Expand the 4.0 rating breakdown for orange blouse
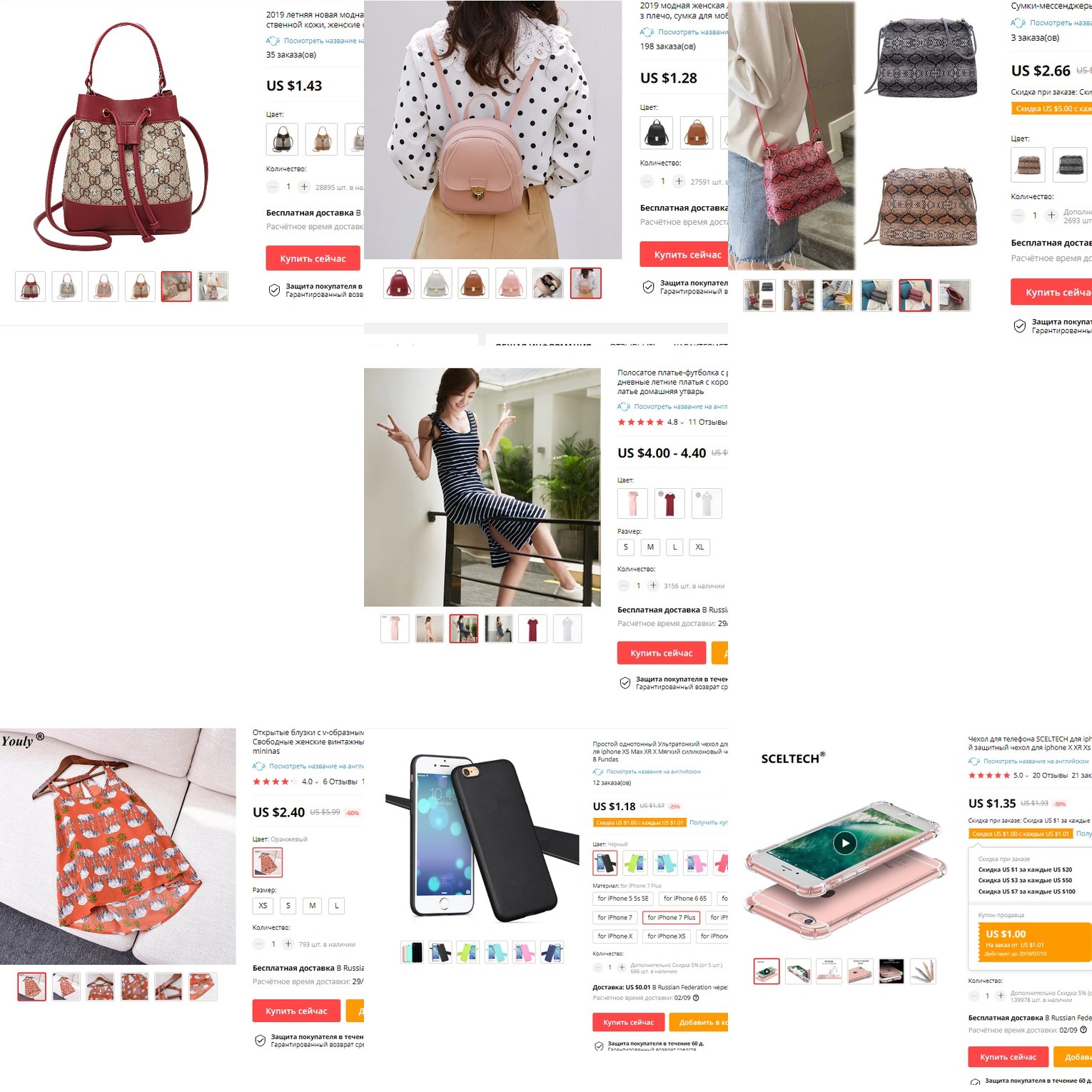 317,782
